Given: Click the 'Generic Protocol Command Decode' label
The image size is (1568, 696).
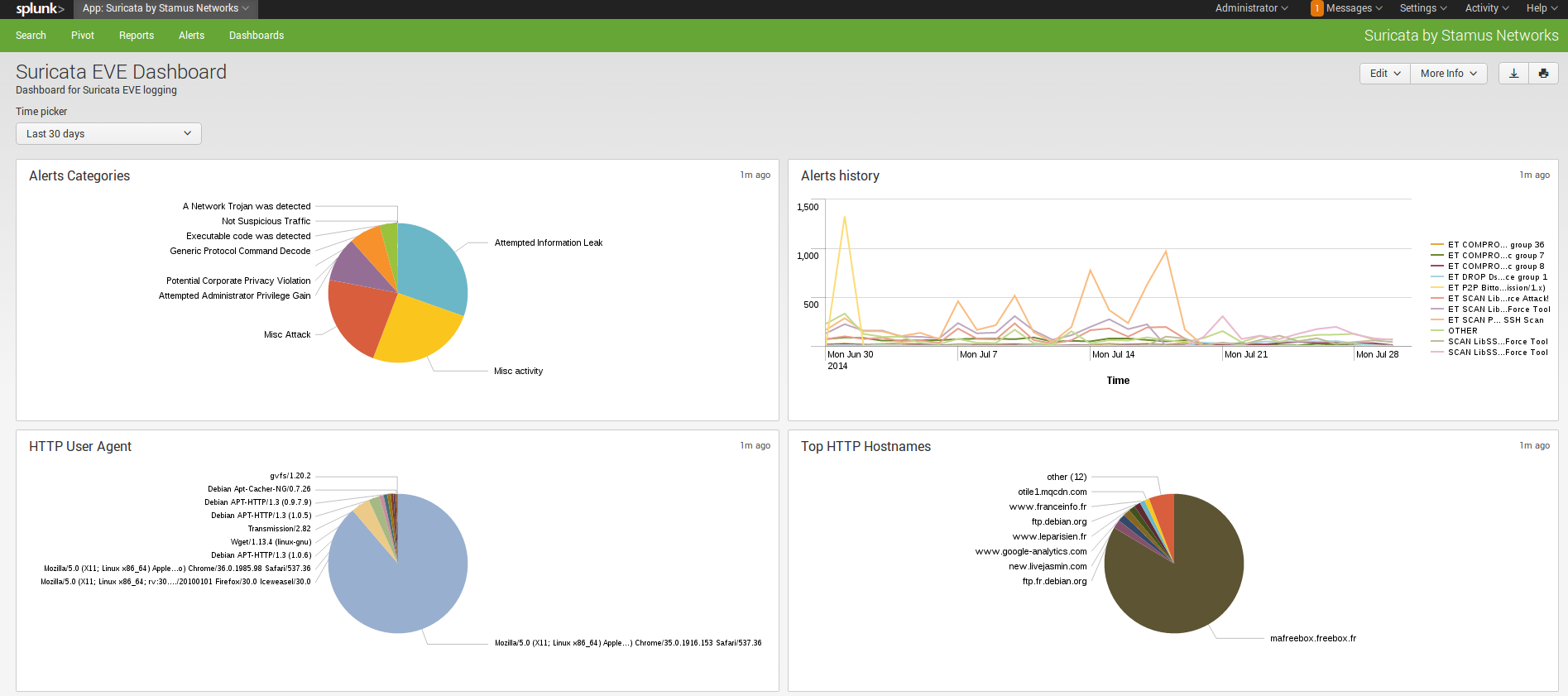Looking at the screenshot, I should tap(240, 252).
